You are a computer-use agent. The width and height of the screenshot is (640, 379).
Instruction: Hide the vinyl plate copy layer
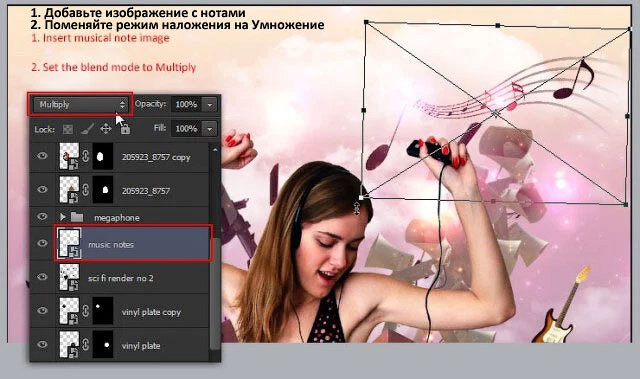click(x=42, y=310)
